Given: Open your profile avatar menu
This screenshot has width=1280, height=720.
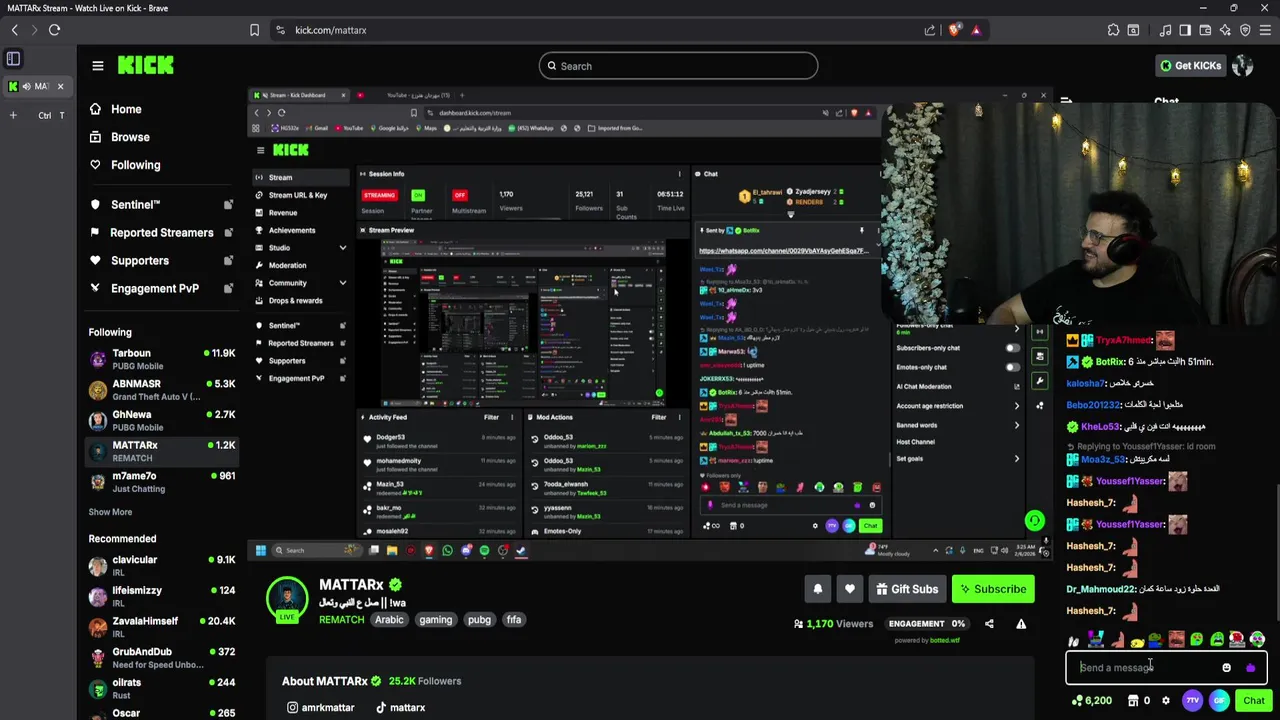Looking at the screenshot, I should pos(1243,66).
